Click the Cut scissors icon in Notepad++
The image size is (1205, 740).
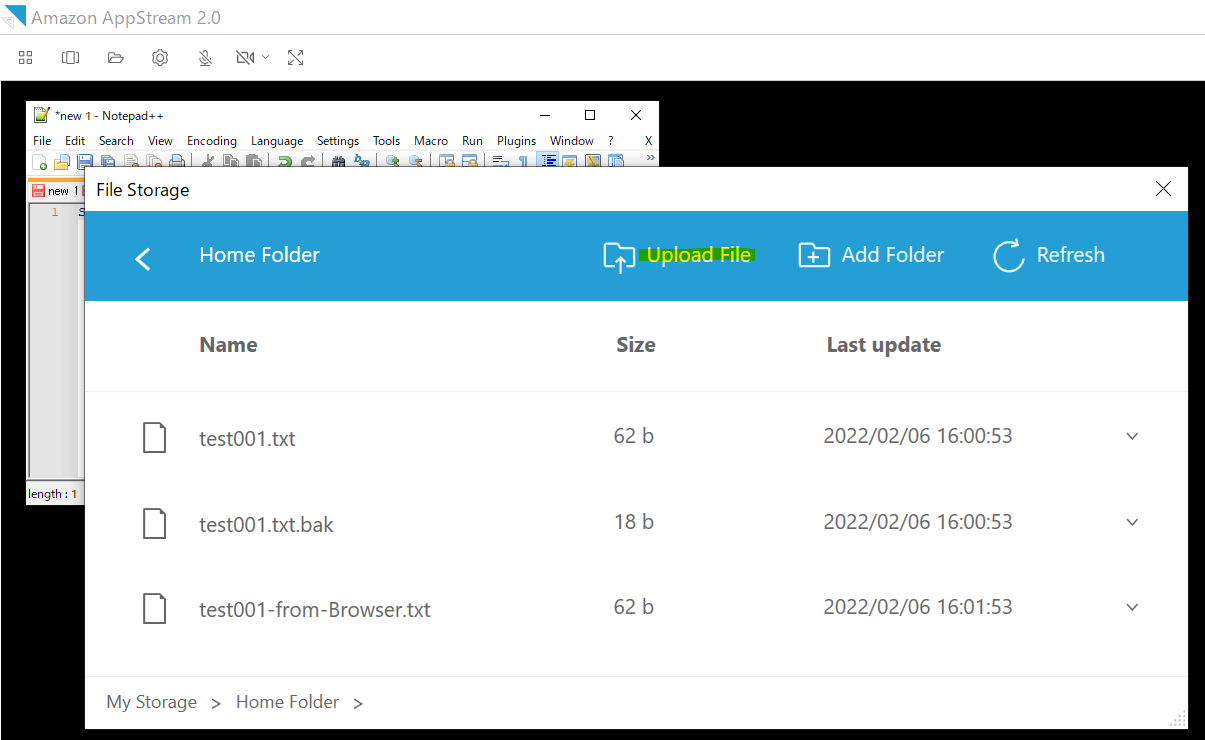(x=208, y=161)
